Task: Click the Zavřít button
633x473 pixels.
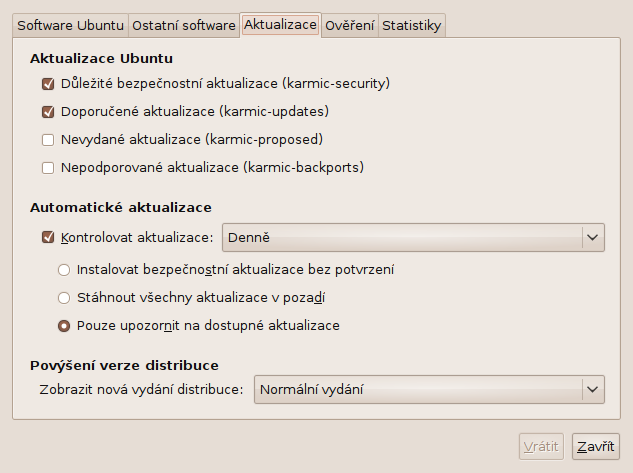Action: click(x=595, y=446)
